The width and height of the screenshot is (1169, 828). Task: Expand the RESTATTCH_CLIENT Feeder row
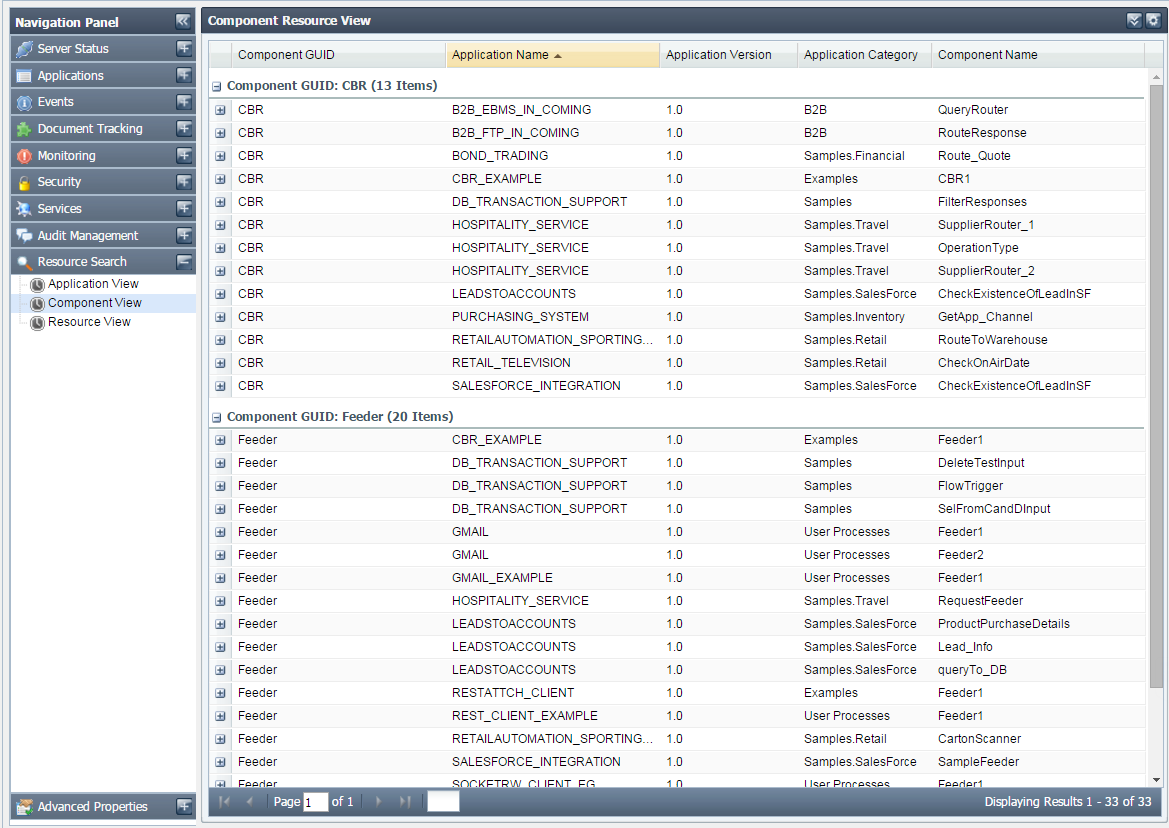[220, 693]
